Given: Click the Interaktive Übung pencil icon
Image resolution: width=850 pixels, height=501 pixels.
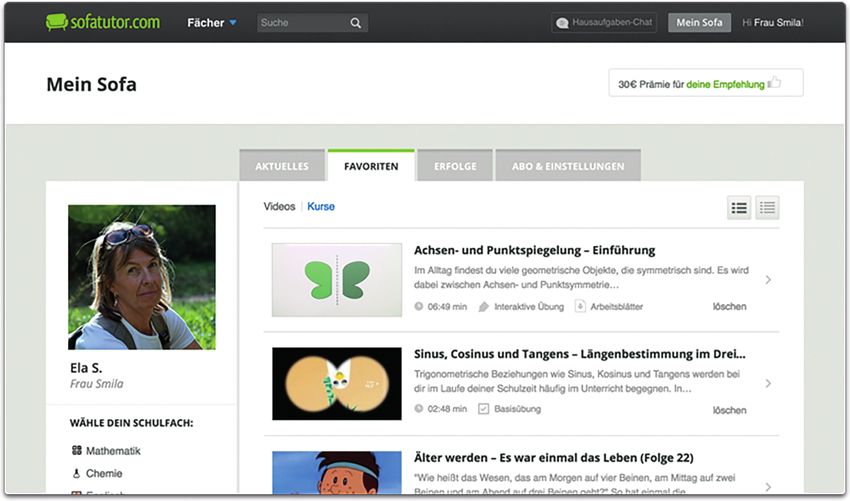Looking at the screenshot, I should pos(484,306).
